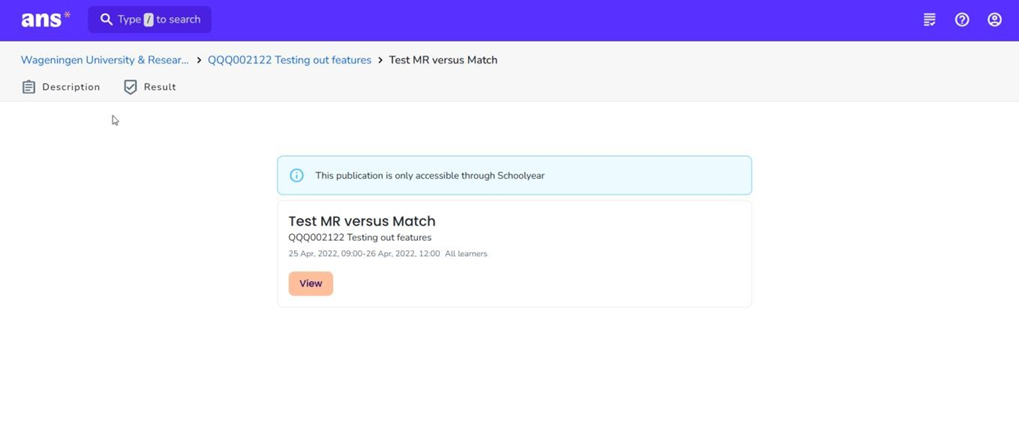The width and height of the screenshot is (1019, 442).
Task: Click the info icon in Schoolyear notice
Action: (x=296, y=175)
